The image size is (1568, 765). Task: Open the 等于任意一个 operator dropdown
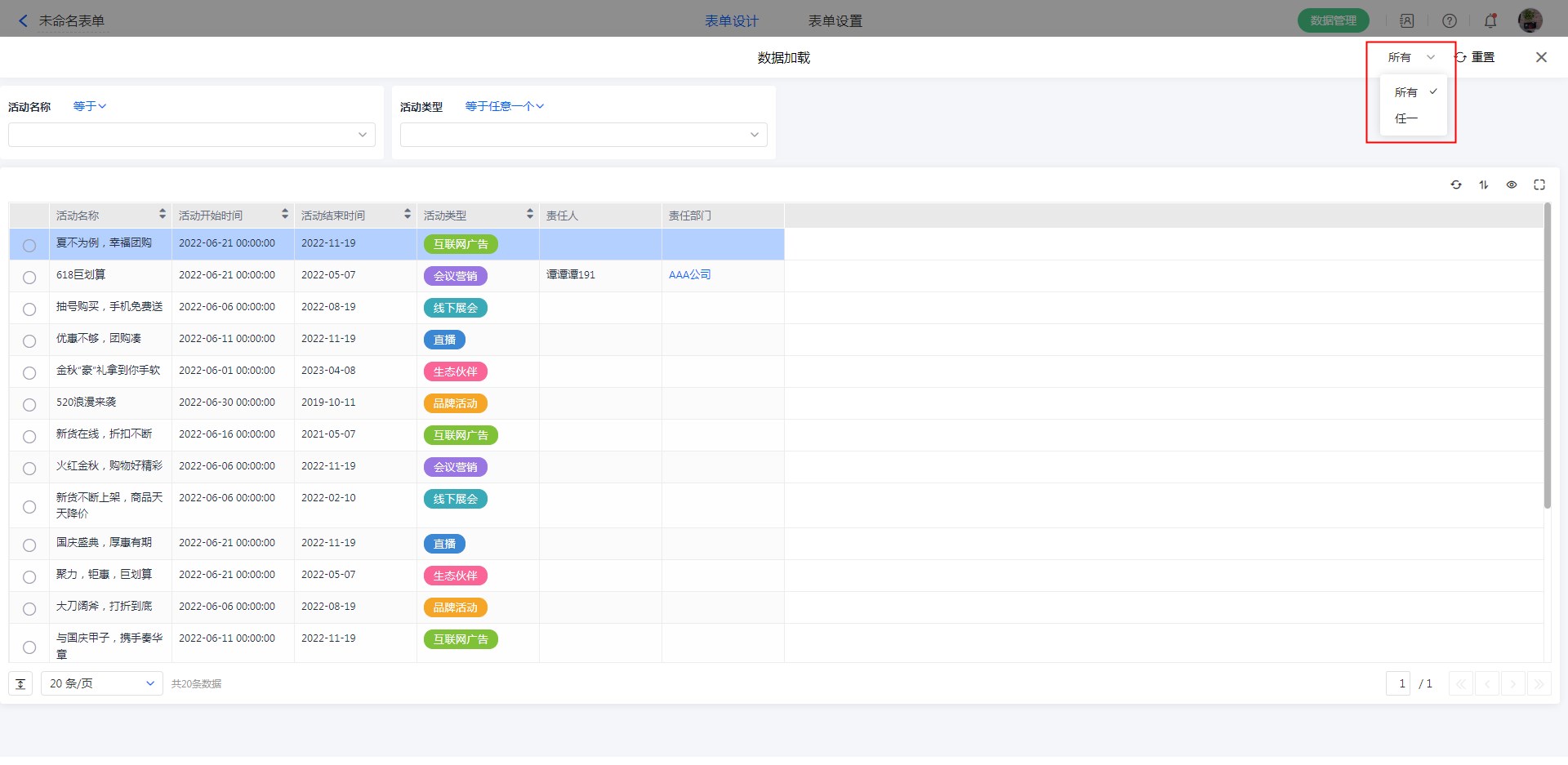click(504, 106)
